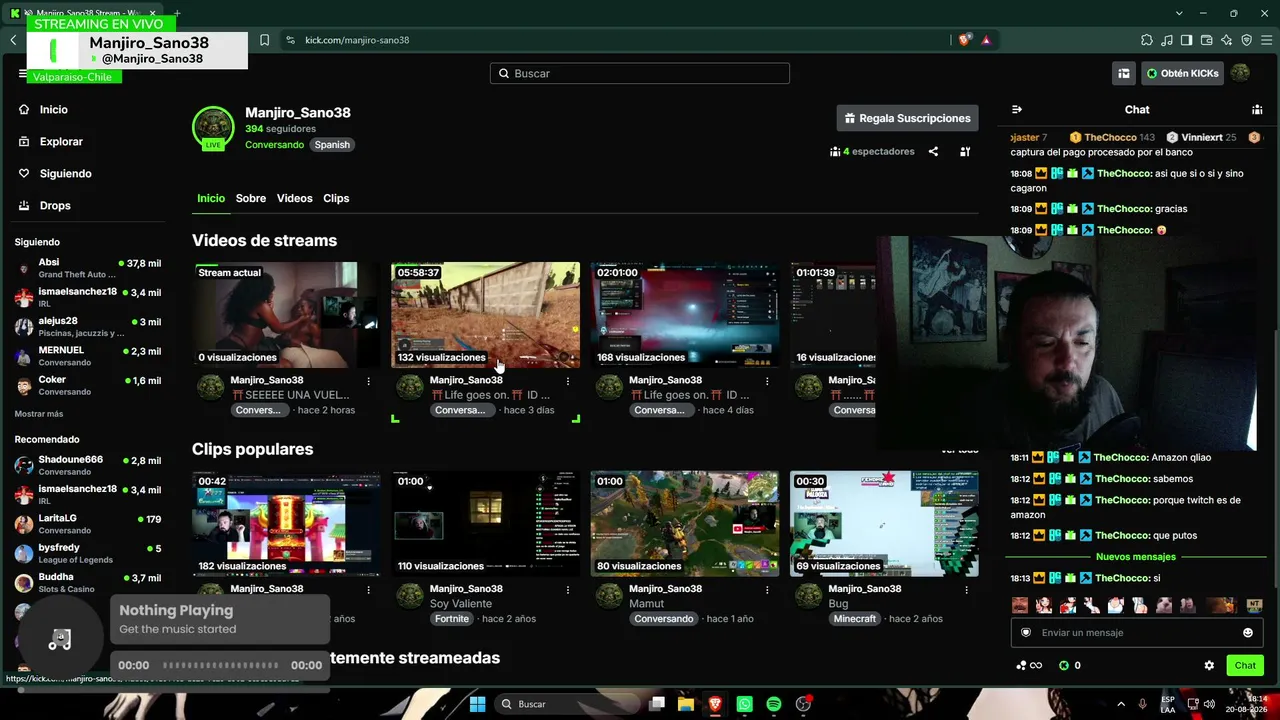
Task: Click the Manjiro_Sano38 live avatar
Action: 213,128
